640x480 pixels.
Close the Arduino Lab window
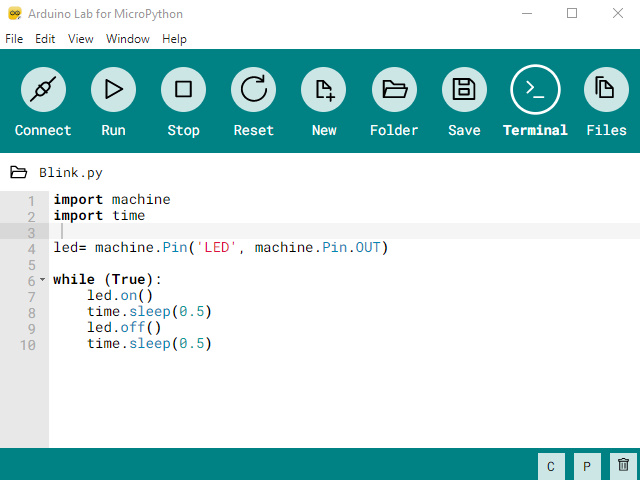point(618,13)
